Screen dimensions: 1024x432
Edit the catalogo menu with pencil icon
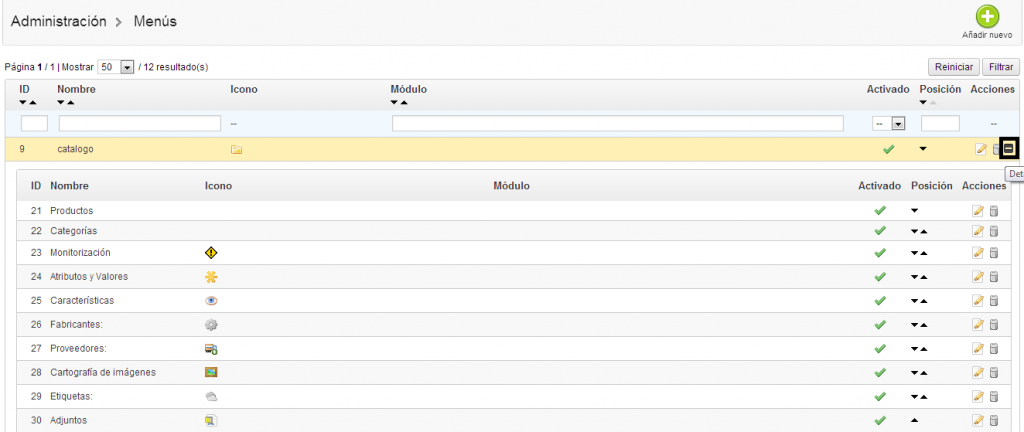click(981, 149)
